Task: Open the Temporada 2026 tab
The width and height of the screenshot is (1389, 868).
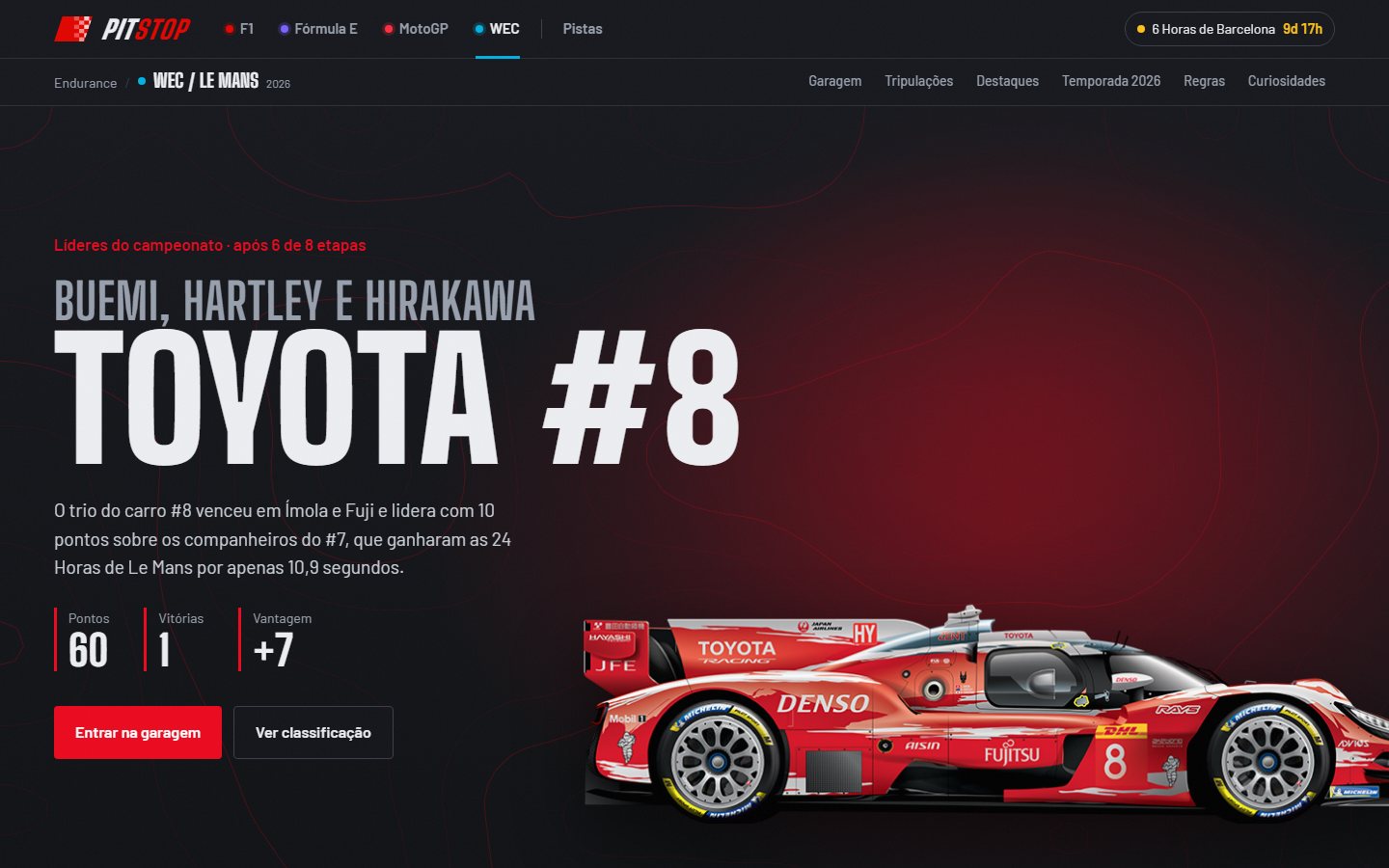Action: (x=1111, y=81)
